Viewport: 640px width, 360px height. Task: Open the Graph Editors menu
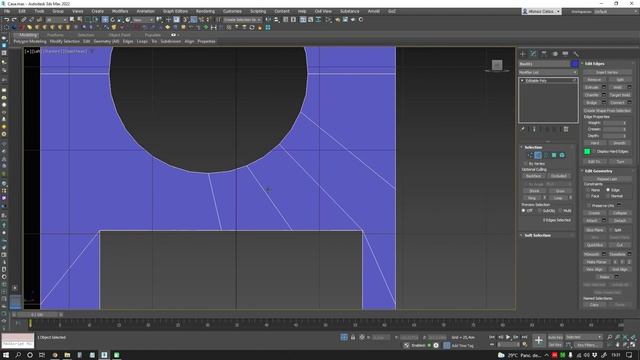[176, 11]
